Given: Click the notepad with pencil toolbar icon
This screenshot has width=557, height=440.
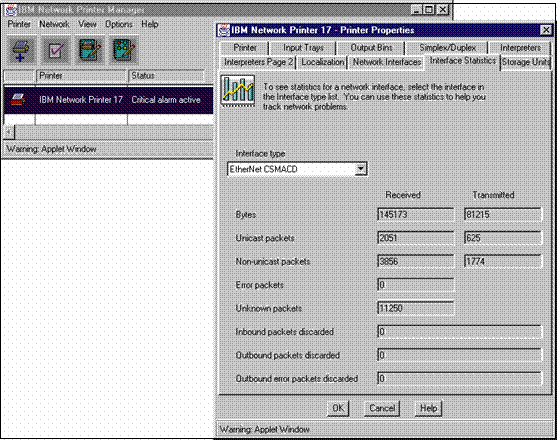Looking at the screenshot, I should [90, 50].
